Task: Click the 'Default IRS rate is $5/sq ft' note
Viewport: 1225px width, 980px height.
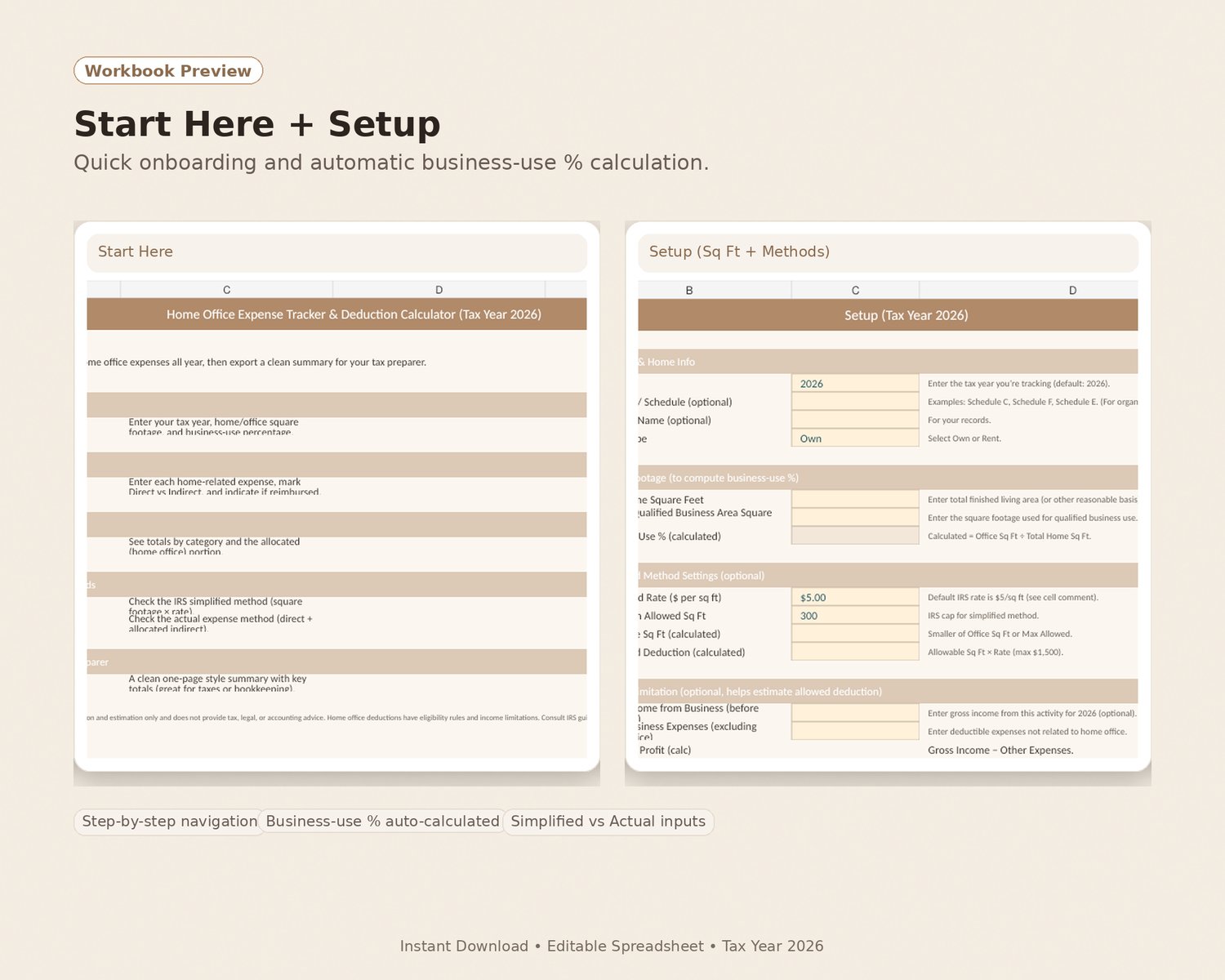Action: pos(1013,598)
